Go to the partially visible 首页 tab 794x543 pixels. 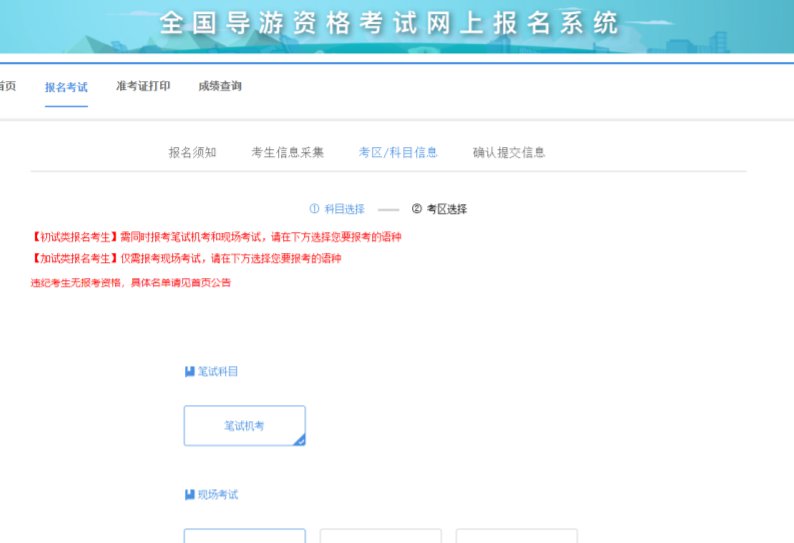point(8,86)
